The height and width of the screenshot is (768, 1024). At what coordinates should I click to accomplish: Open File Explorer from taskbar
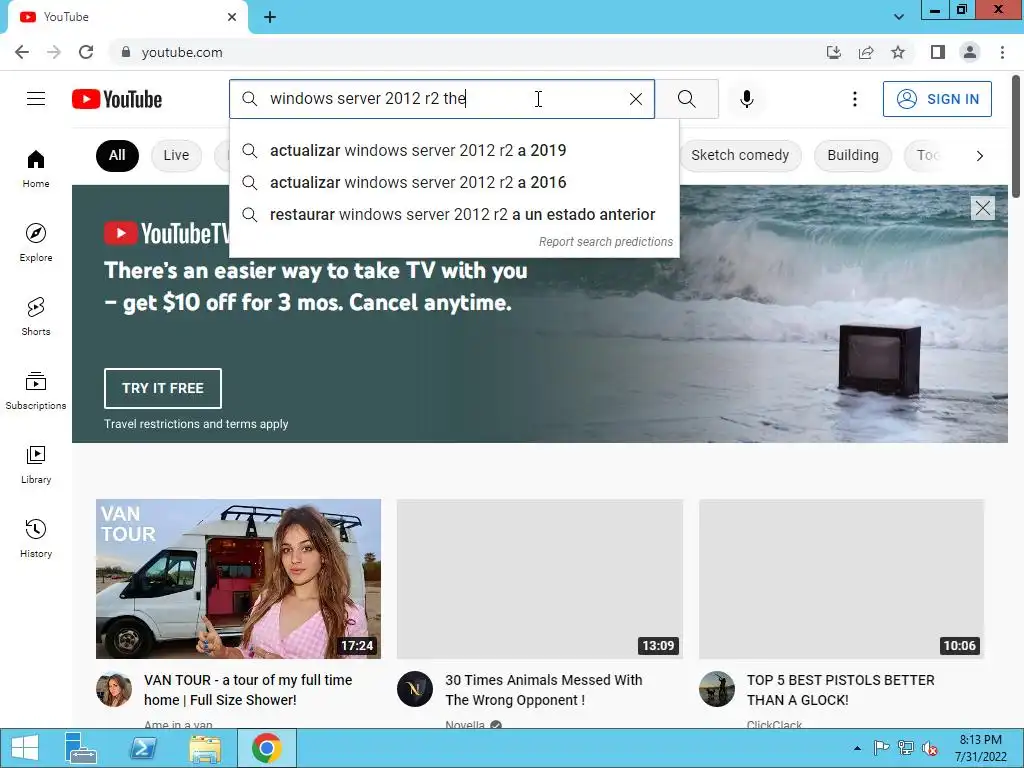click(204, 748)
